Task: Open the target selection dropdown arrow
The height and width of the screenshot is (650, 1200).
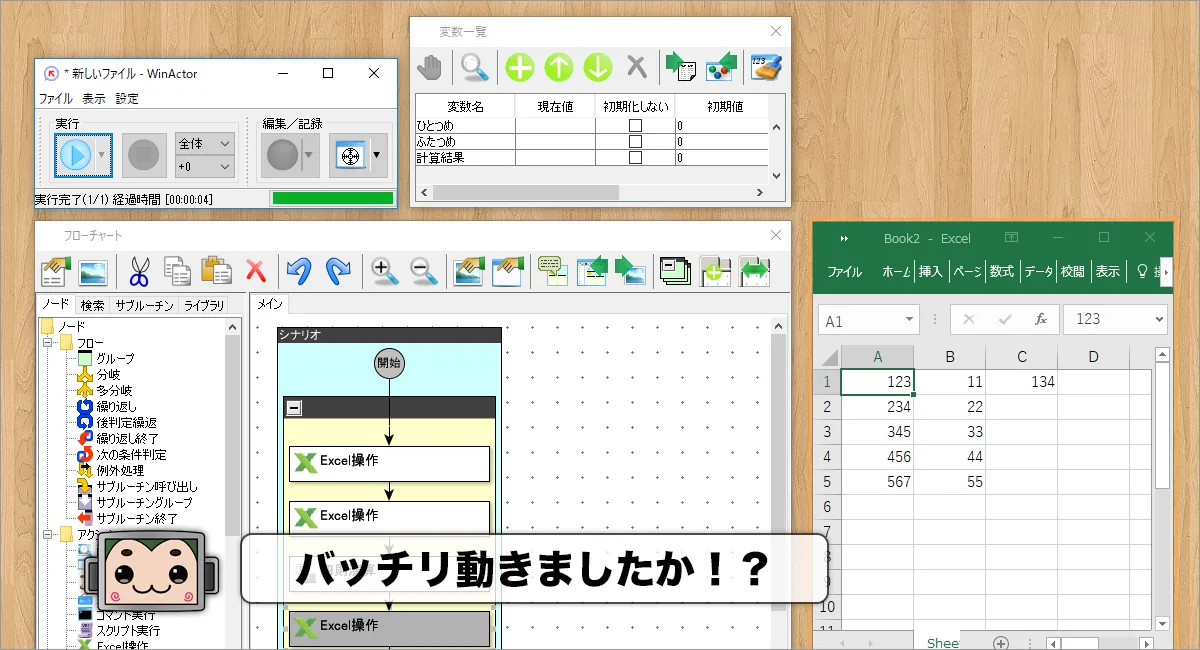Action: [378, 155]
